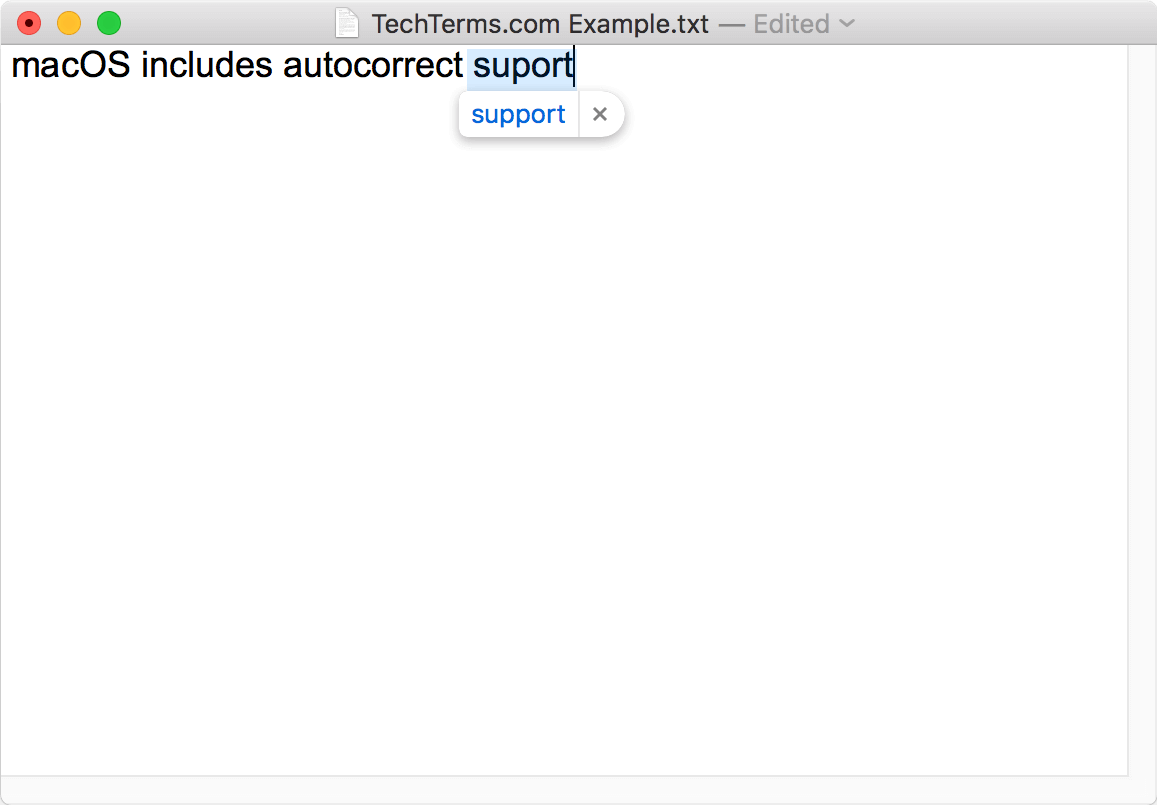Click on the word "includes"
The height and width of the screenshot is (805, 1157).
(x=207, y=65)
